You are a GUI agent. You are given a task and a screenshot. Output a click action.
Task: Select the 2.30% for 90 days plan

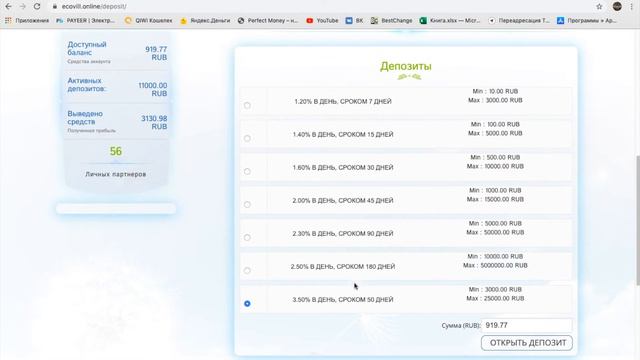[247, 238]
